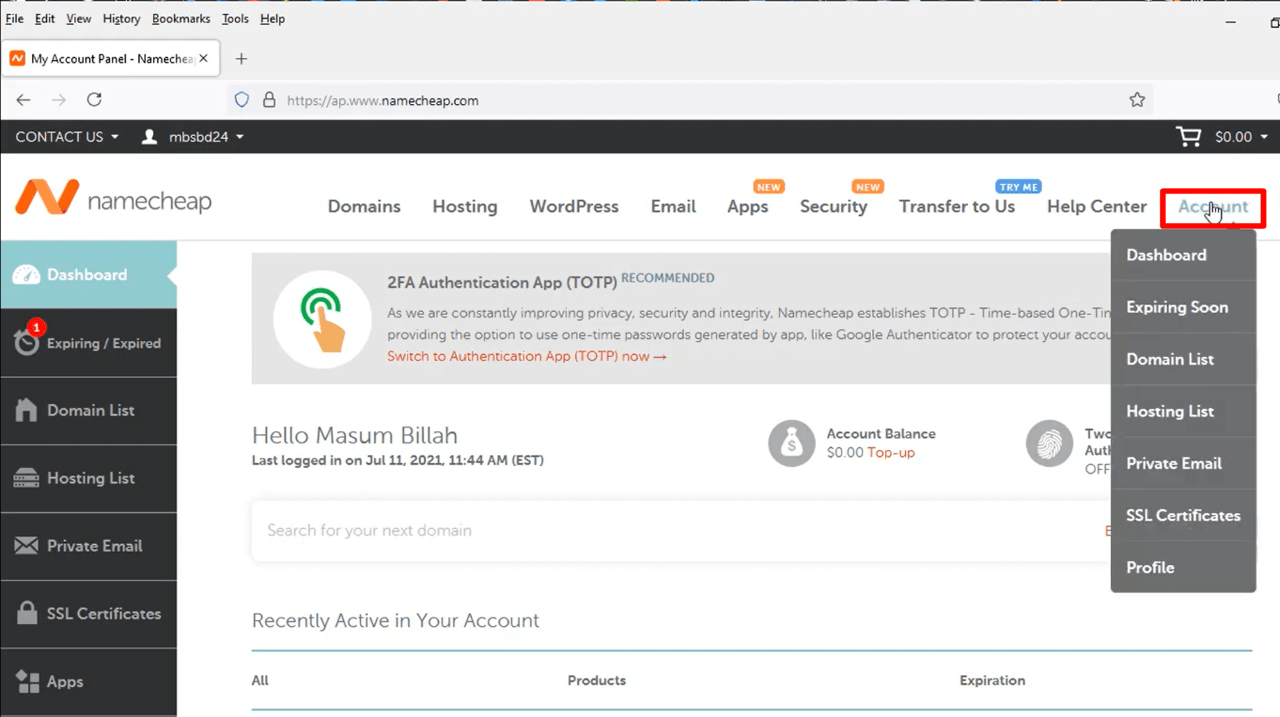Select the My Account Panel browser tab
Screen dimensions: 1280x717
[109, 59]
